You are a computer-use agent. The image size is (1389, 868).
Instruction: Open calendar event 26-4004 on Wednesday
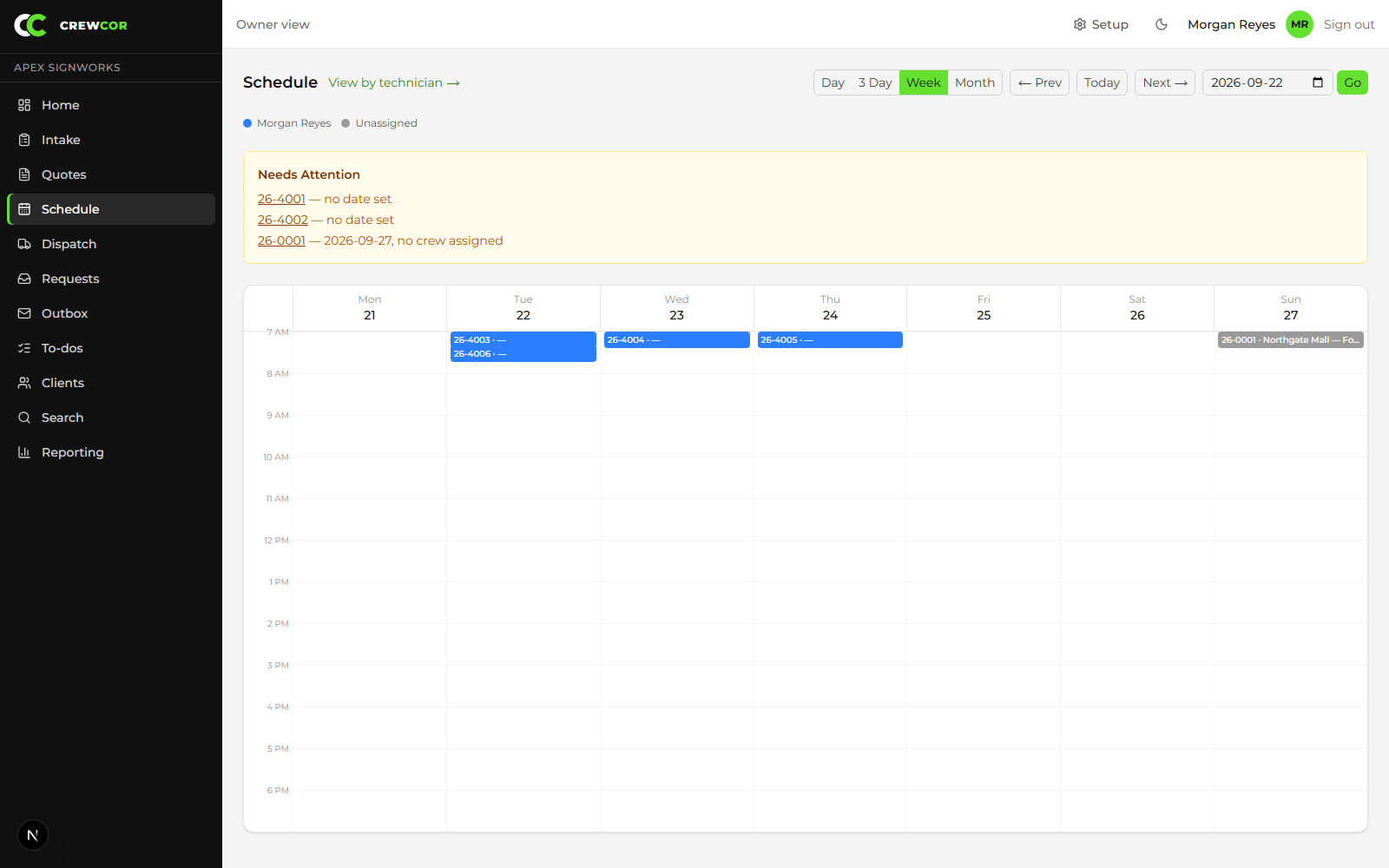pos(676,339)
